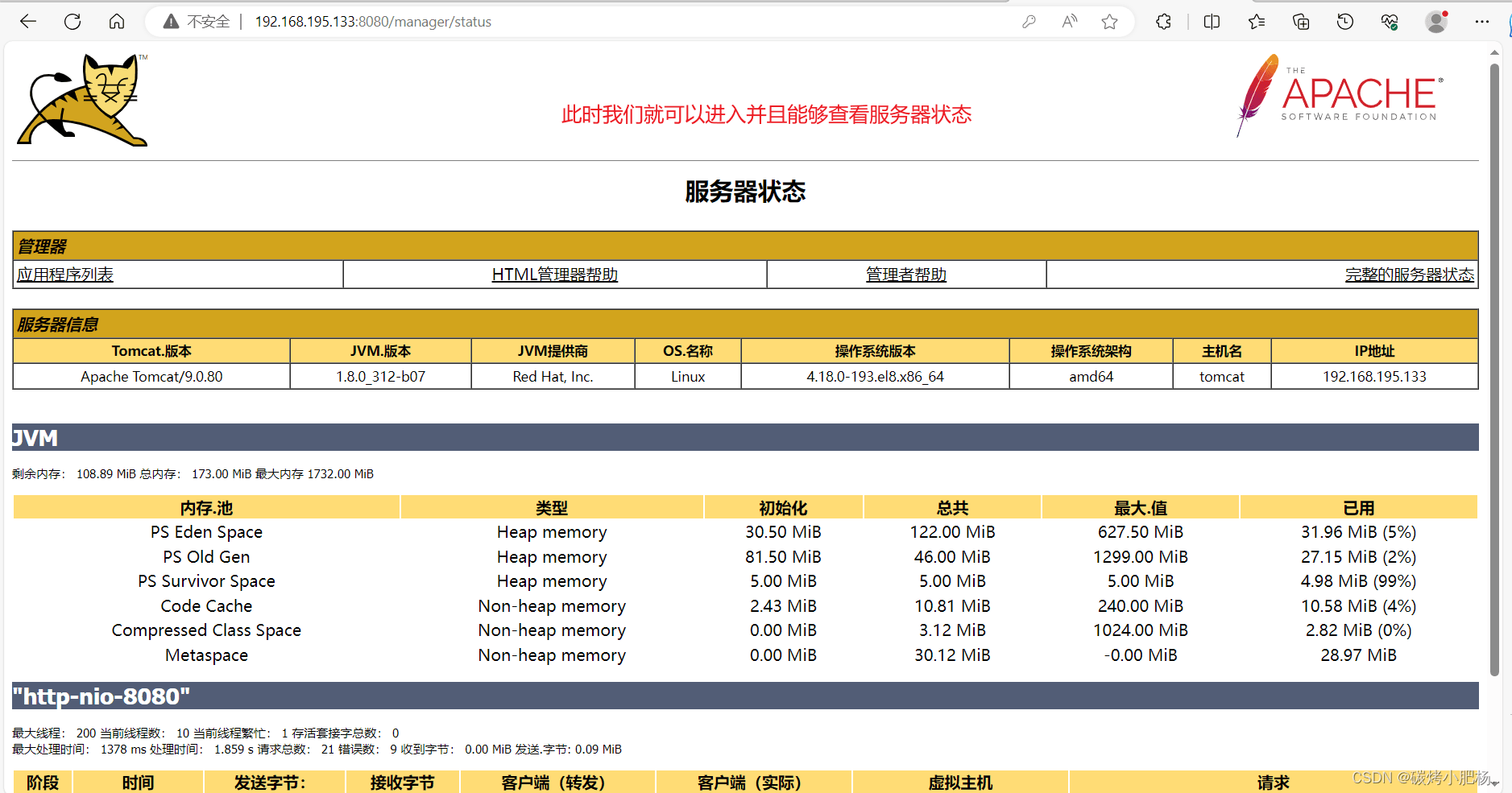This screenshot has width=1512, height=793.
Task: Click the Apache Software Foundation logo
Action: 1340,96
